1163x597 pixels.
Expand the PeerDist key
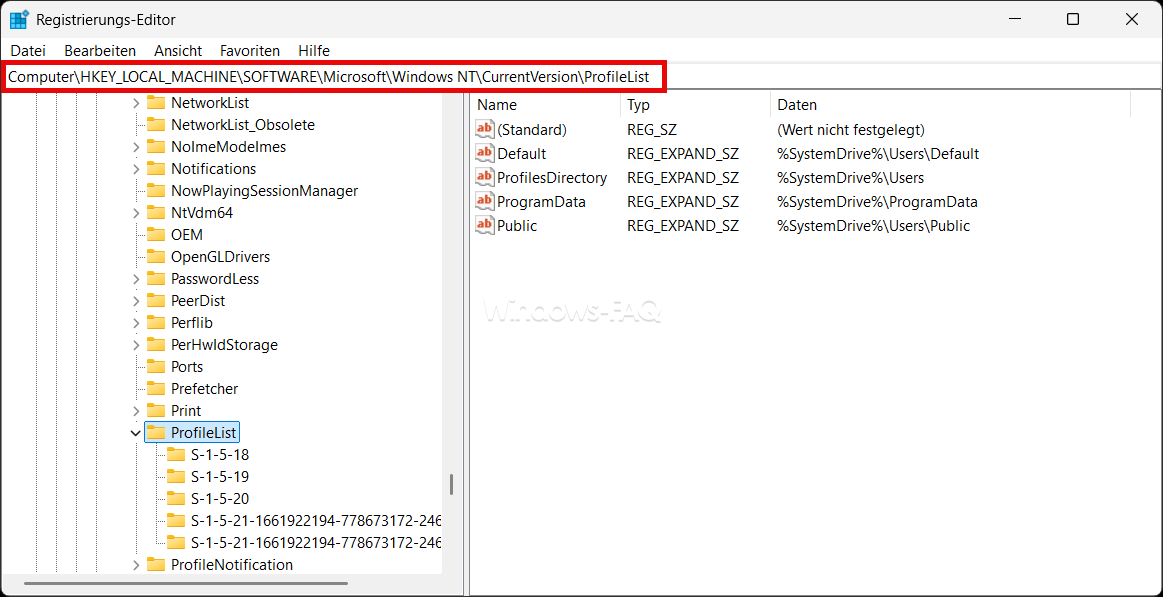136,301
